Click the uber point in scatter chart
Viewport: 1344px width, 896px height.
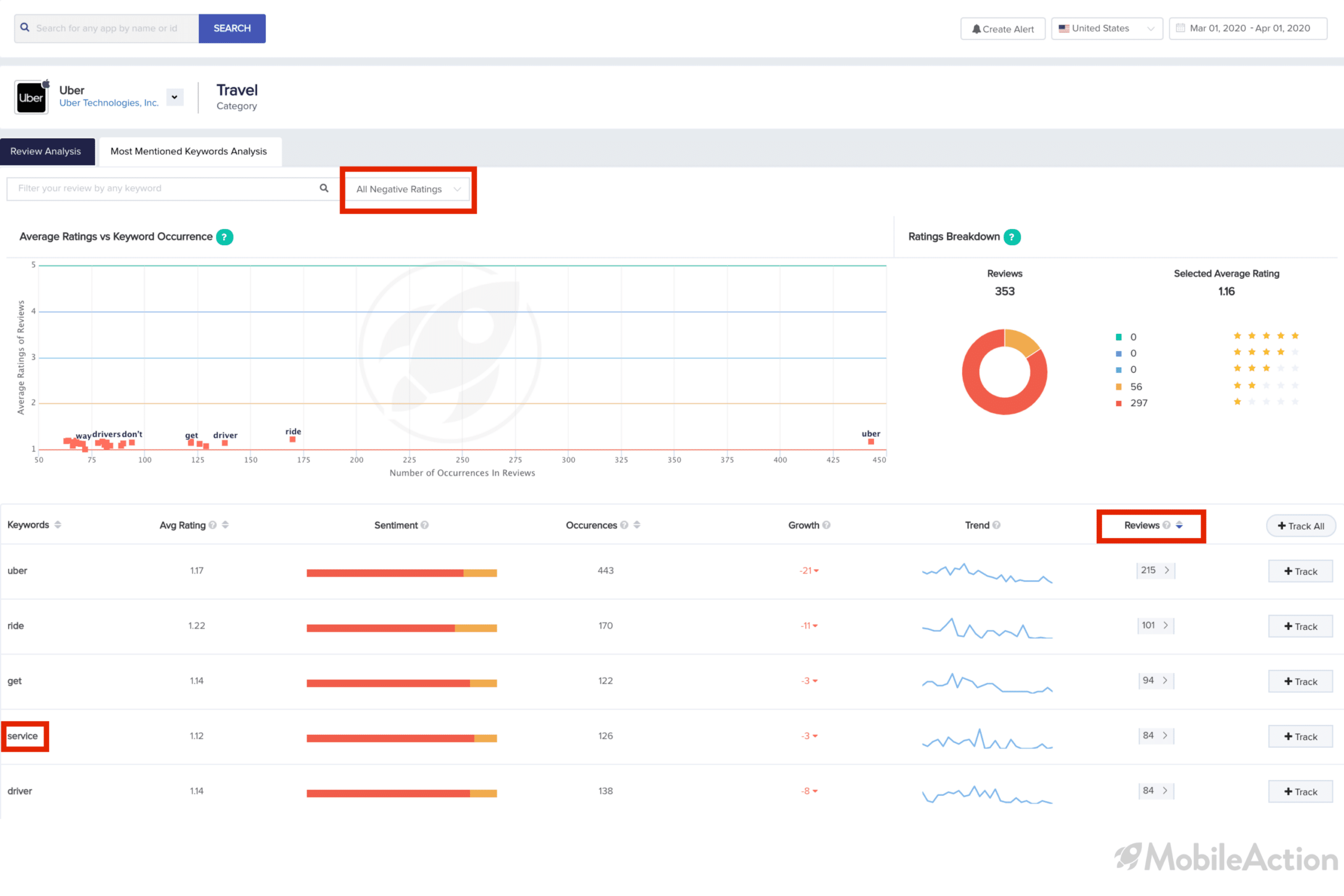(x=871, y=441)
